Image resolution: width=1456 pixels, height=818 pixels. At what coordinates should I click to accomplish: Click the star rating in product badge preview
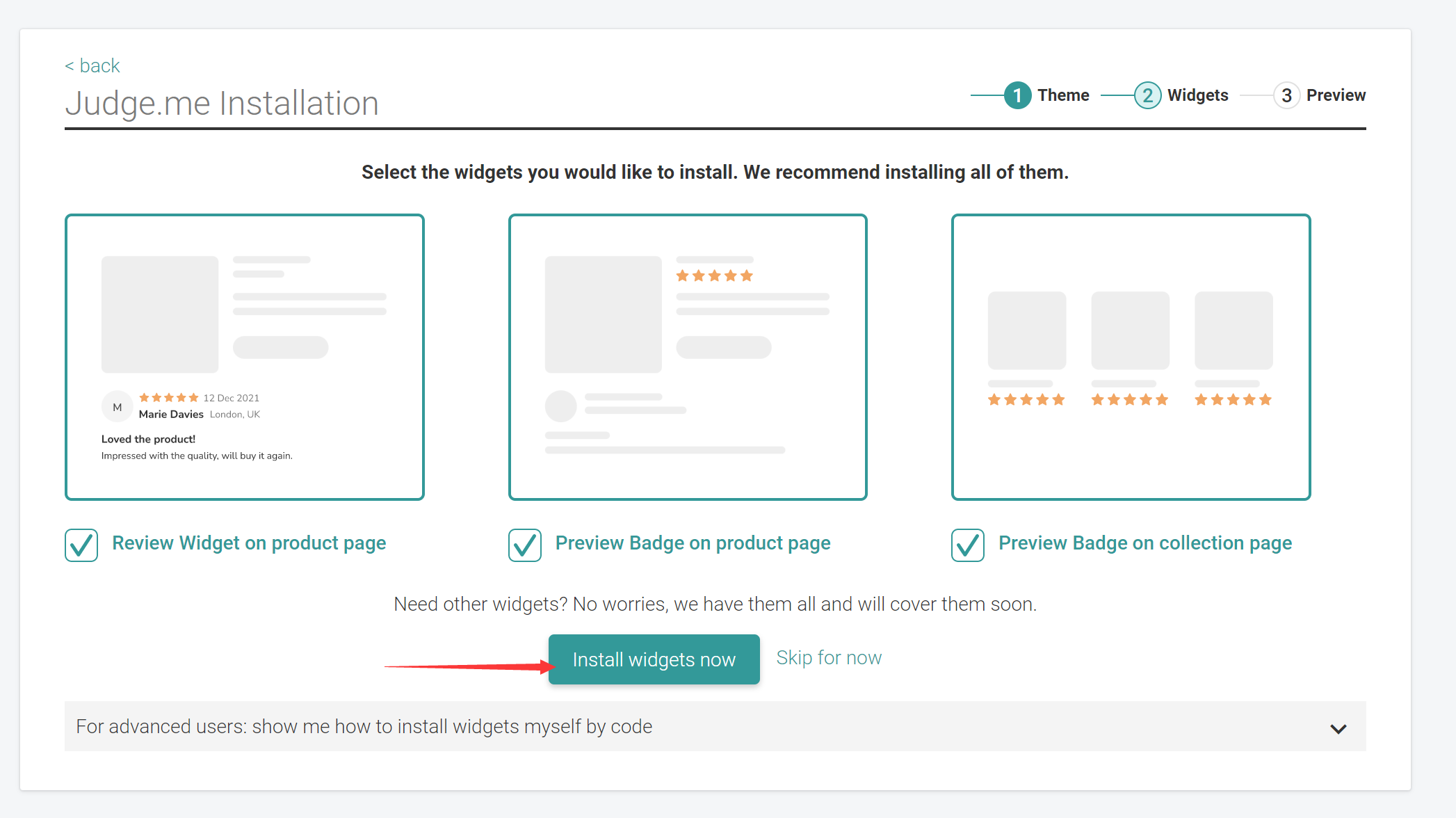715,276
